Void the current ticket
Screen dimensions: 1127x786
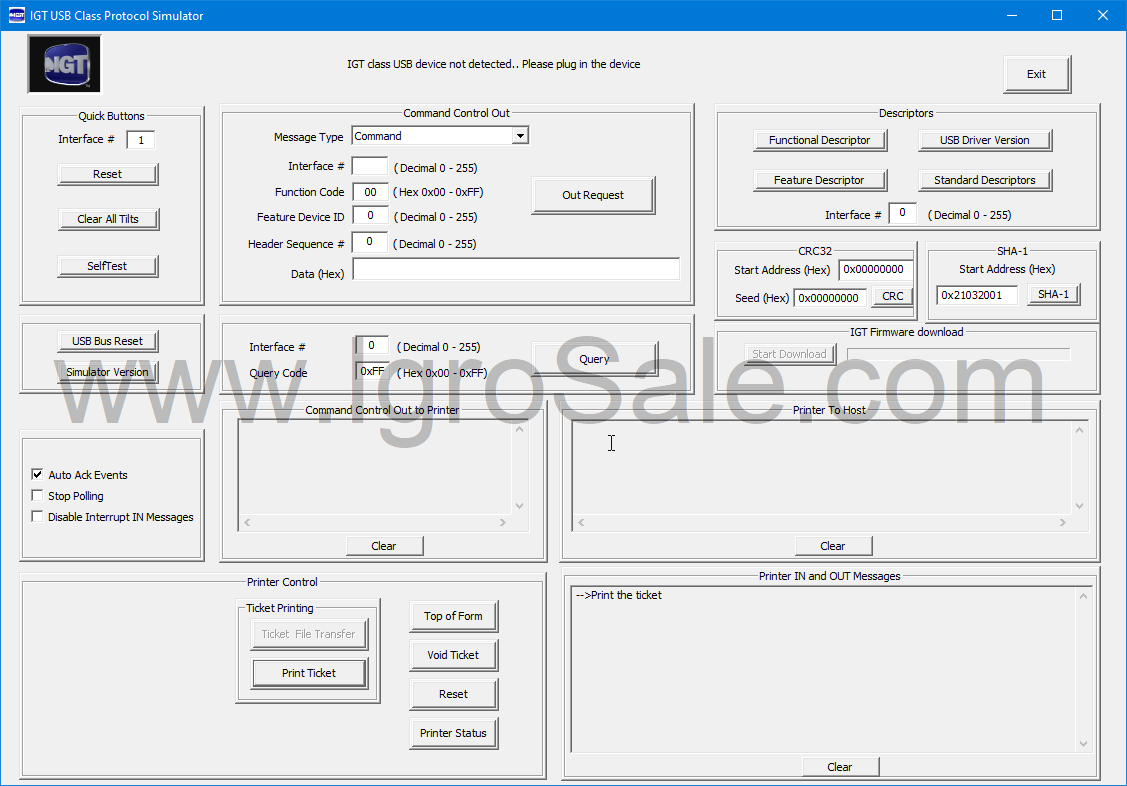pos(452,655)
